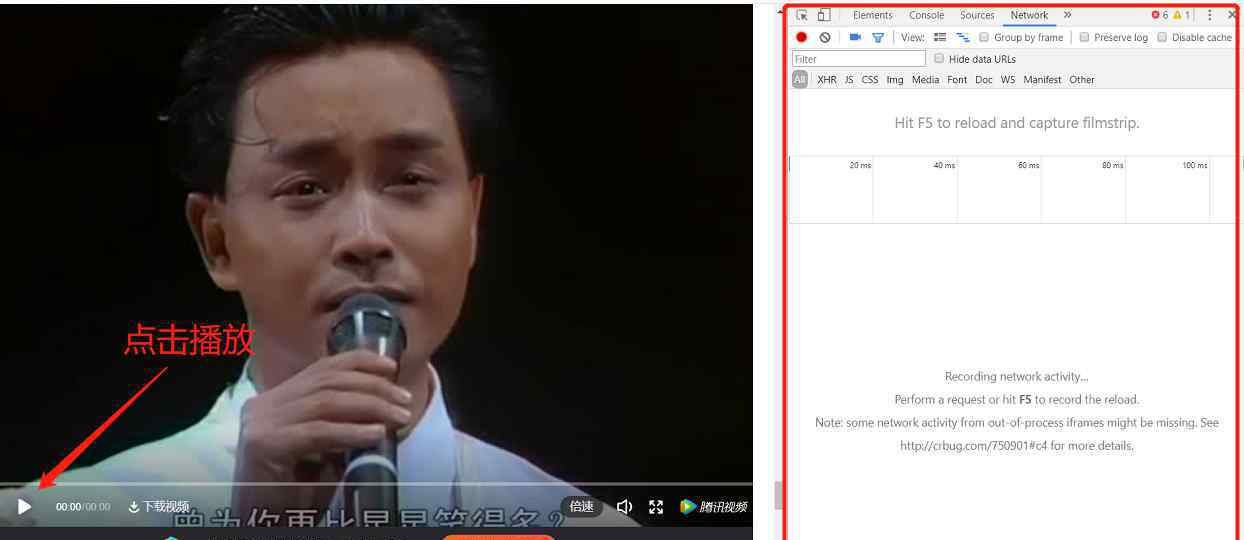1244x540 pixels.
Task: Open the 倍速 playback speed menu
Action: pos(582,507)
